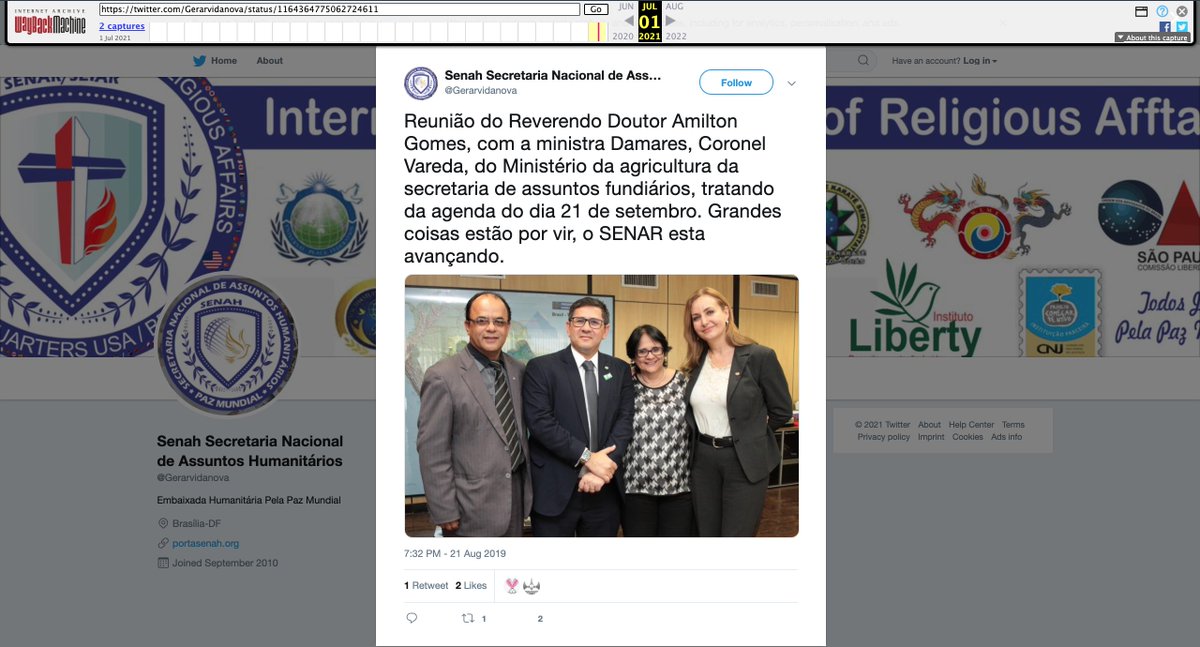Click the Twitter search box
The height and width of the screenshot is (647, 1200).
point(850,61)
